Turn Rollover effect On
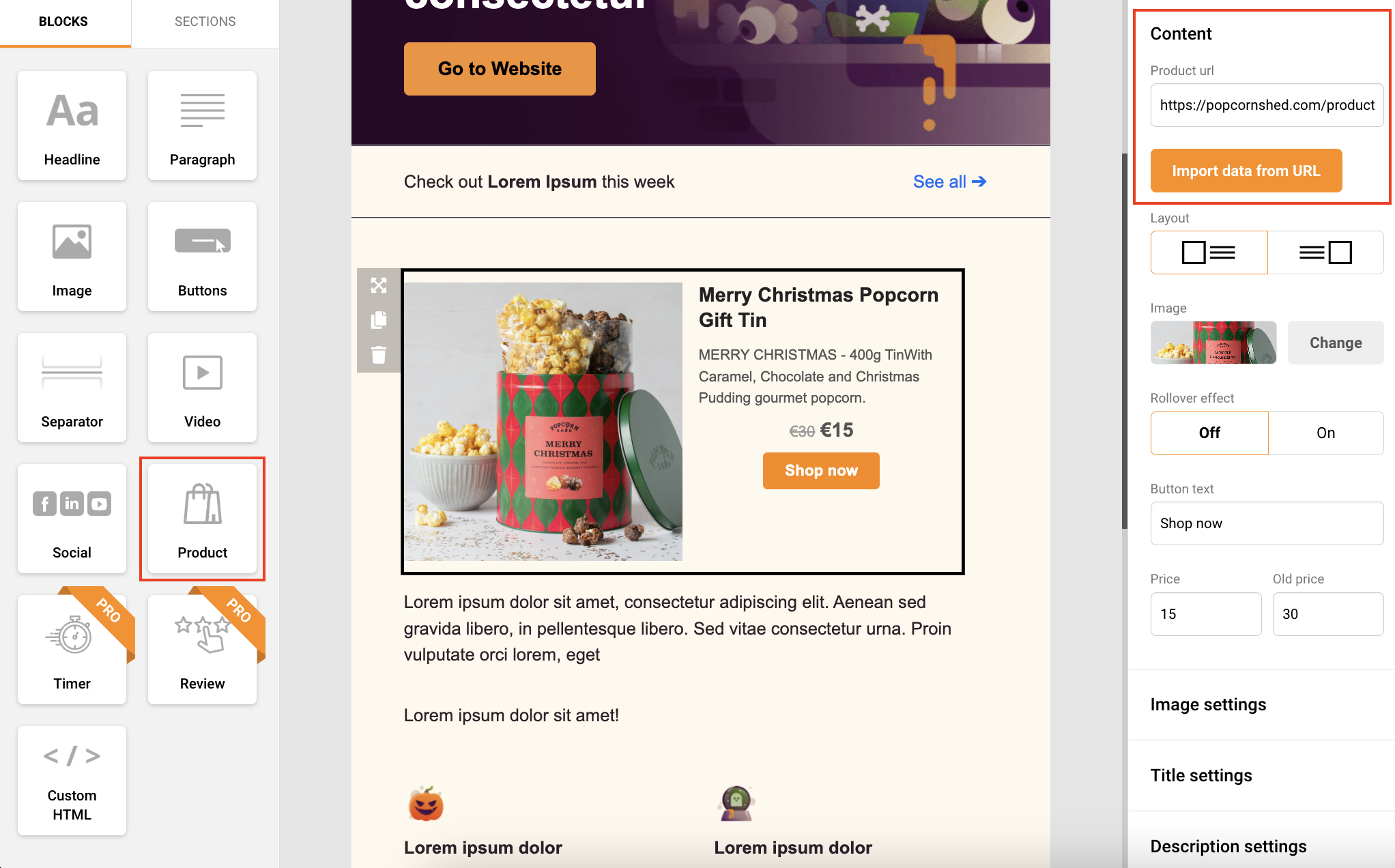The height and width of the screenshot is (868, 1395). click(1325, 433)
